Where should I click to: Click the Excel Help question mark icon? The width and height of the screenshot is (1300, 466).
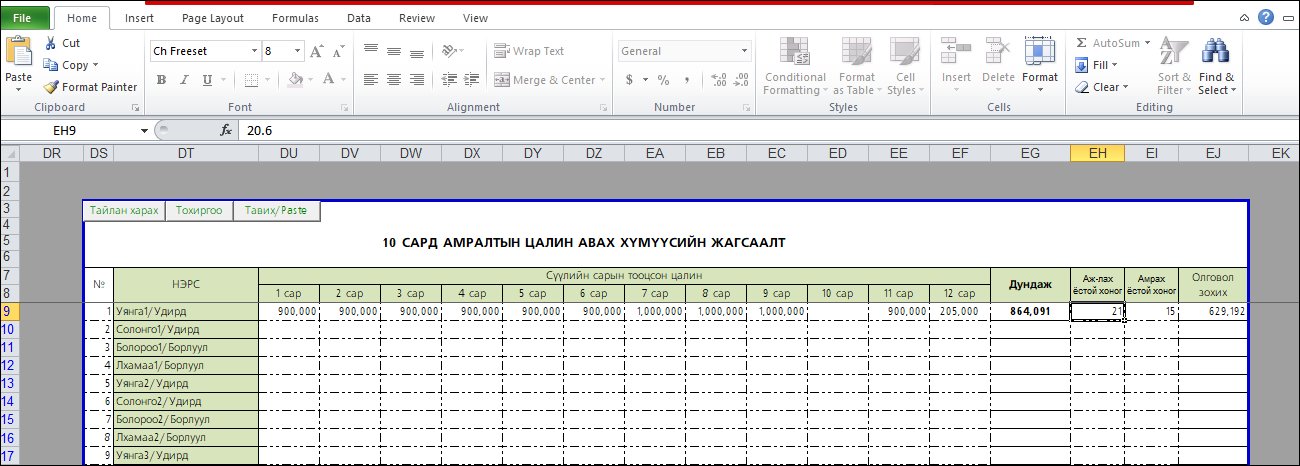pyautogui.click(x=1266, y=17)
